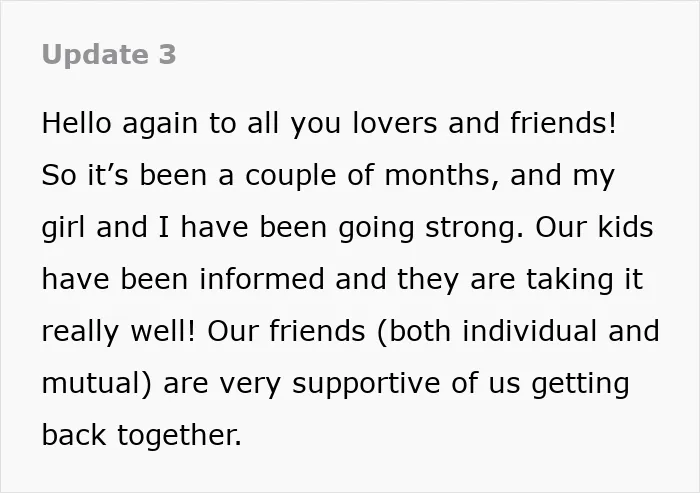Click the phrase 'lovers and friends!'
This screenshot has width=700, height=493.
coord(484,123)
